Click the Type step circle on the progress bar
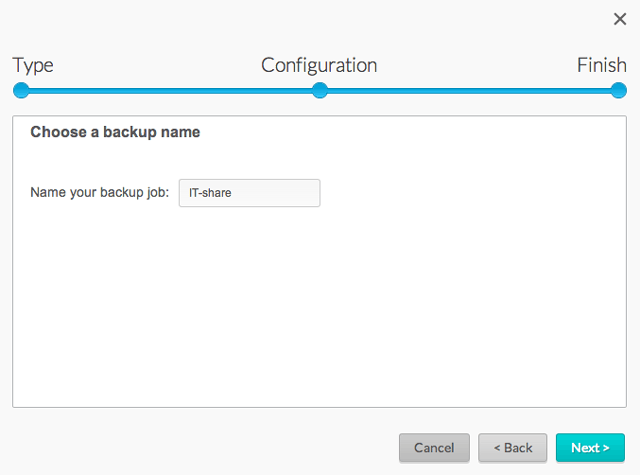 (21, 90)
